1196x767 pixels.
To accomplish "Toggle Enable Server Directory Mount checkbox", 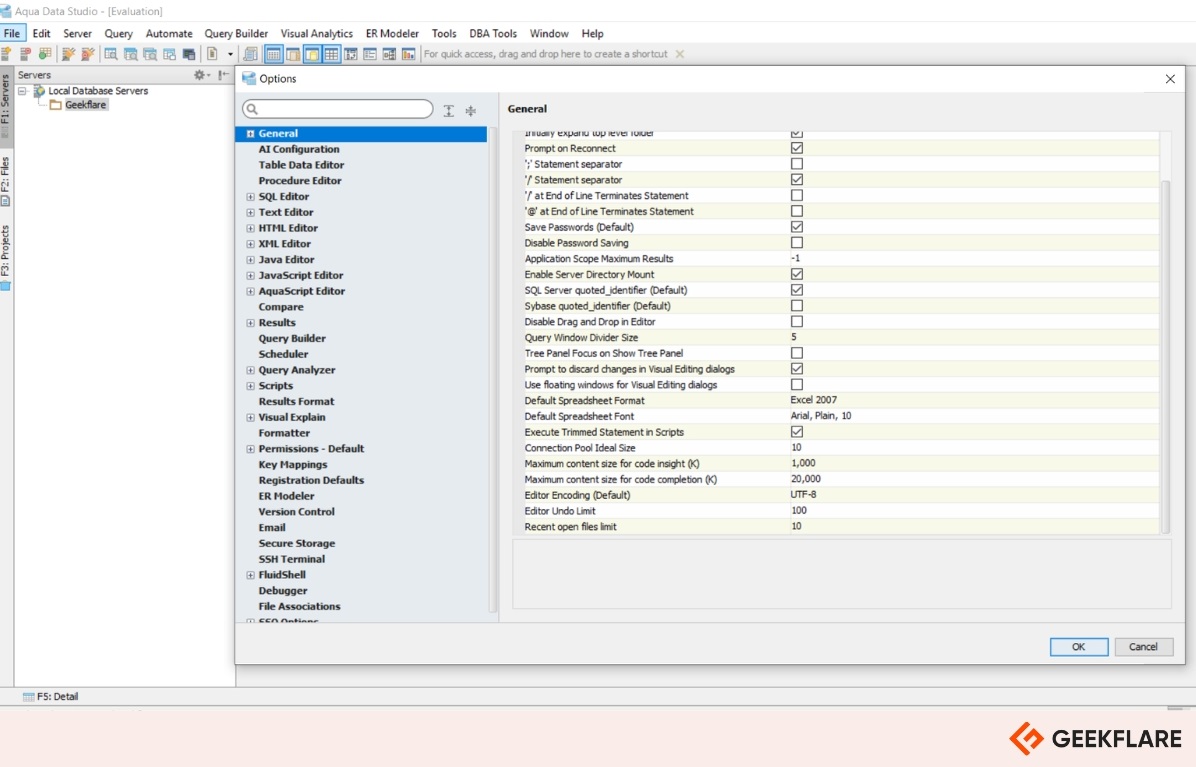I will click(x=797, y=274).
